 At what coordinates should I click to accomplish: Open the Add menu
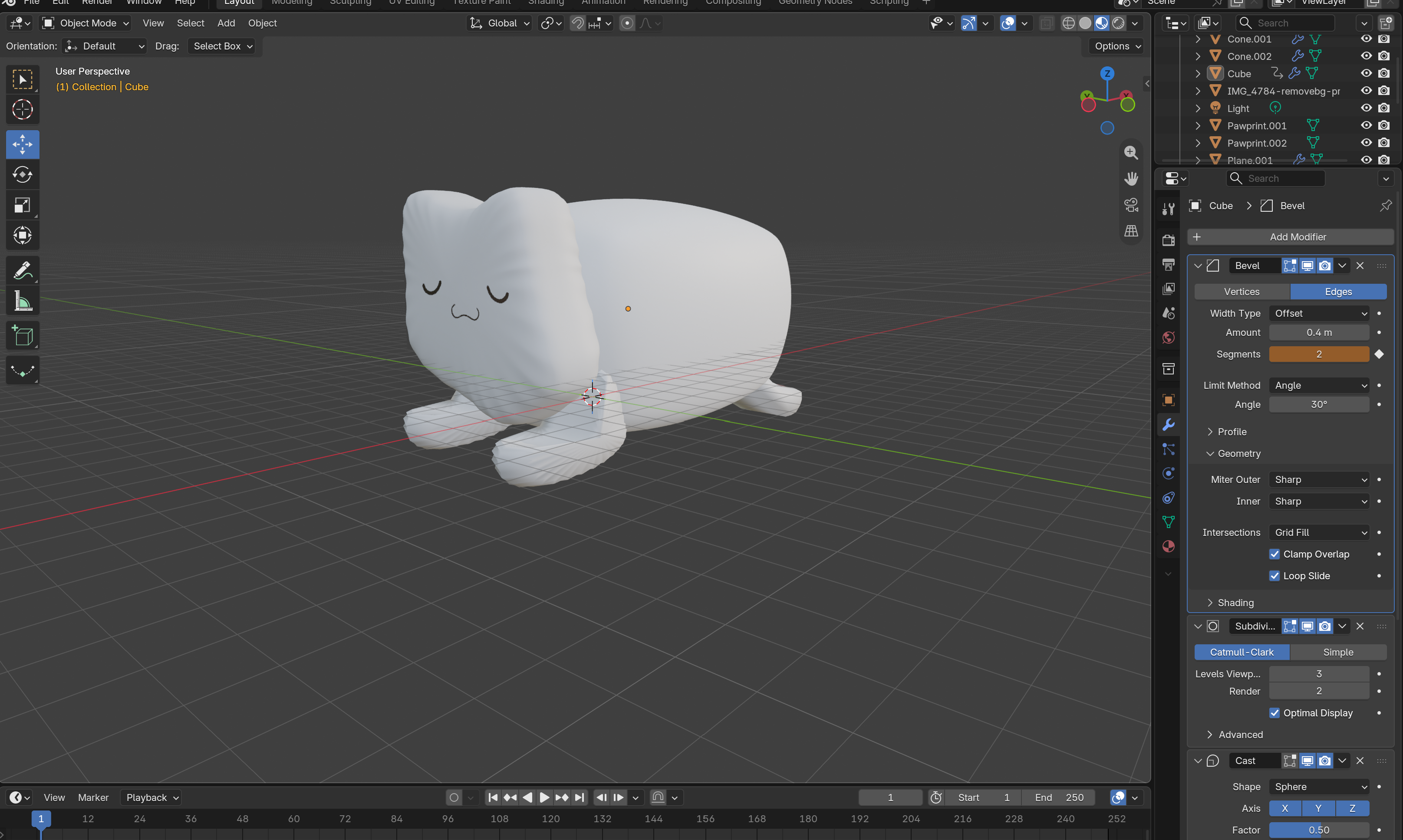pyautogui.click(x=226, y=23)
